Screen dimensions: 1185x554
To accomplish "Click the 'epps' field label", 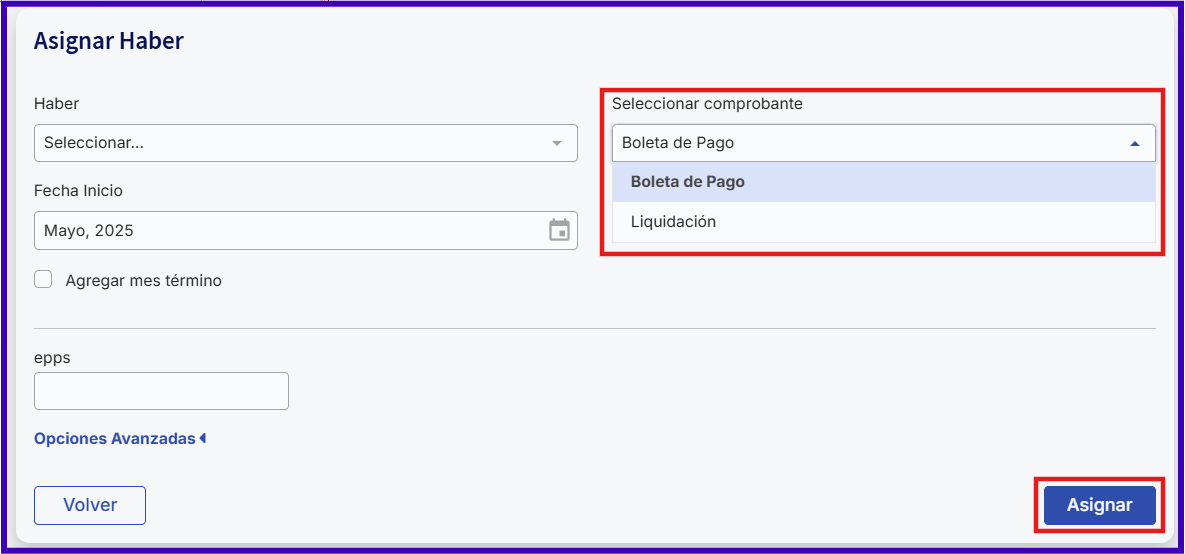I will 52,358.
